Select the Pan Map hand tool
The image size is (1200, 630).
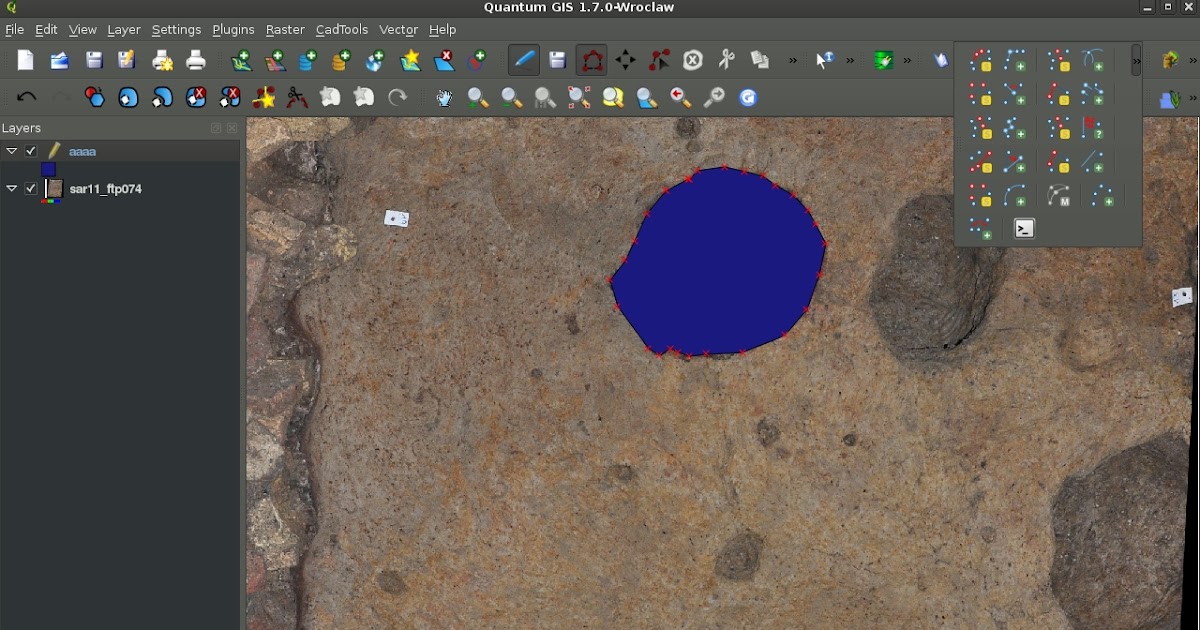click(444, 98)
